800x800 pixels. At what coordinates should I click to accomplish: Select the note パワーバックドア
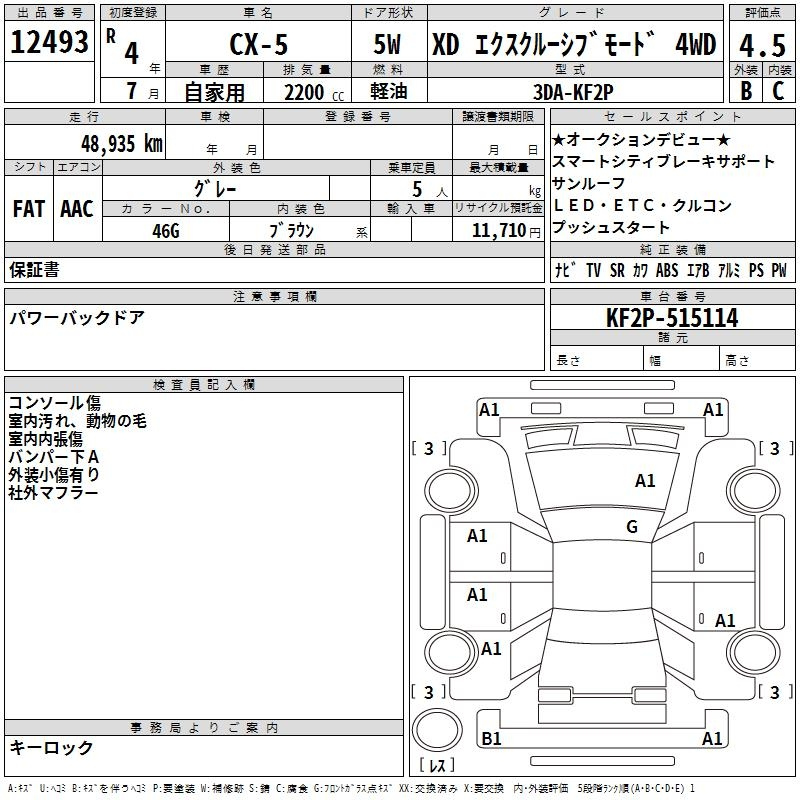(77, 318)
